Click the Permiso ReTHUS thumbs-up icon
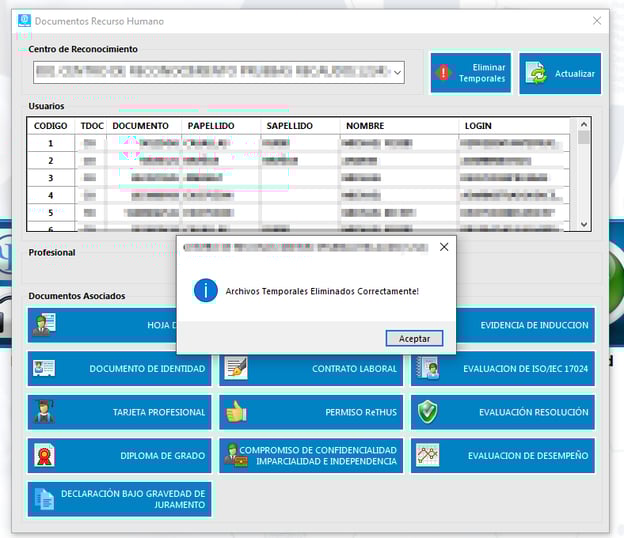Image resolution: width=624 pixels, height=538 pixels. coord(236,412)
